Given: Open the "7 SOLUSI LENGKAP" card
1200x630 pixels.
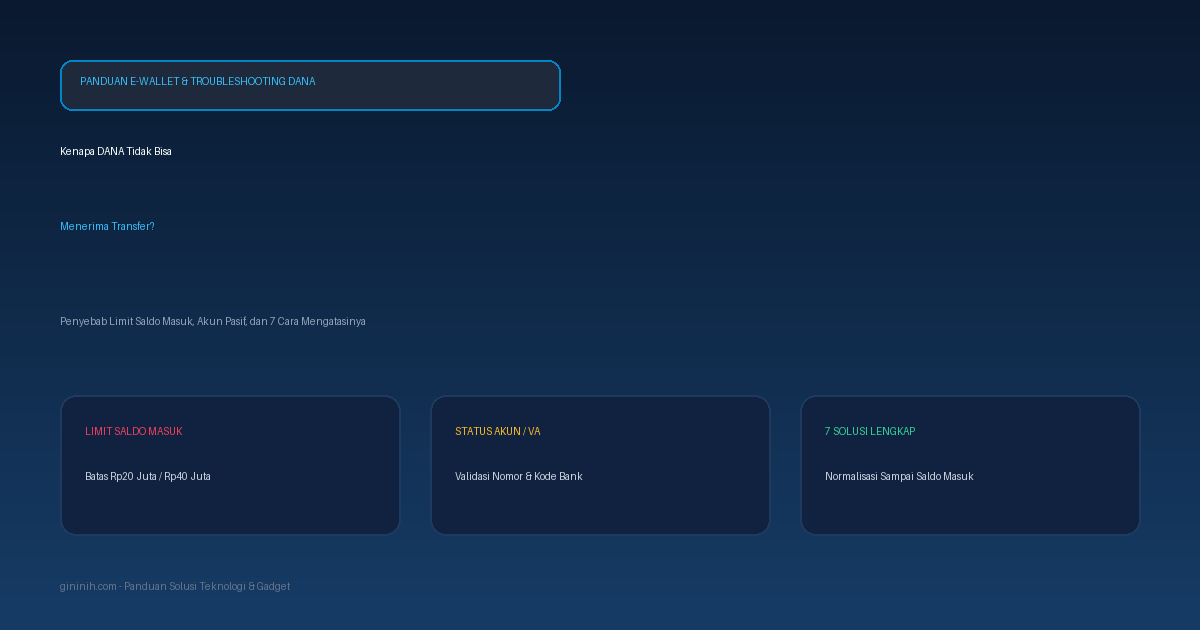Looking at the screenshot, I should pos(970,465).
